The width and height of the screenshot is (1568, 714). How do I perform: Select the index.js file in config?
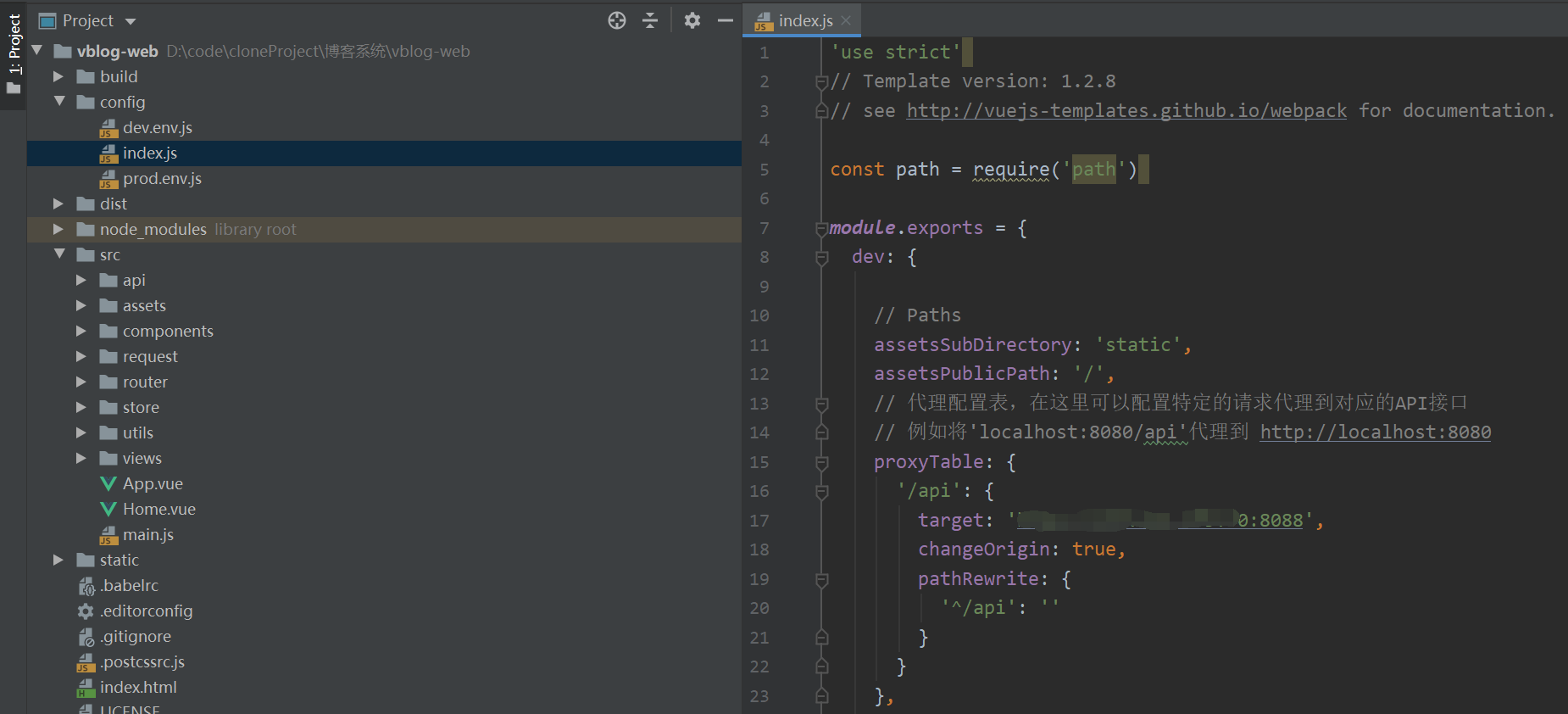pyautogui.click(x=384, y=153)
